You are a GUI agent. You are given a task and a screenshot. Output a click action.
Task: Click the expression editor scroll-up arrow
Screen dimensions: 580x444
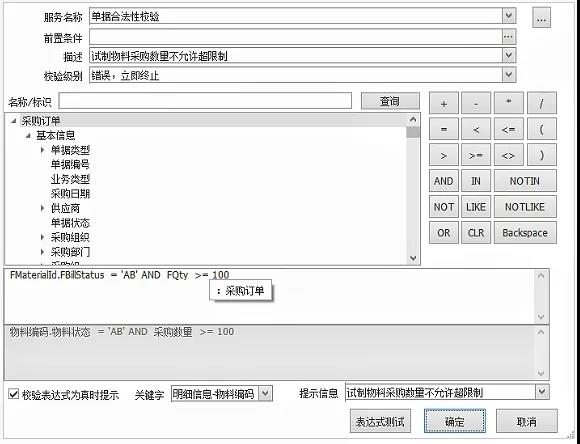[x=541, y=276]
